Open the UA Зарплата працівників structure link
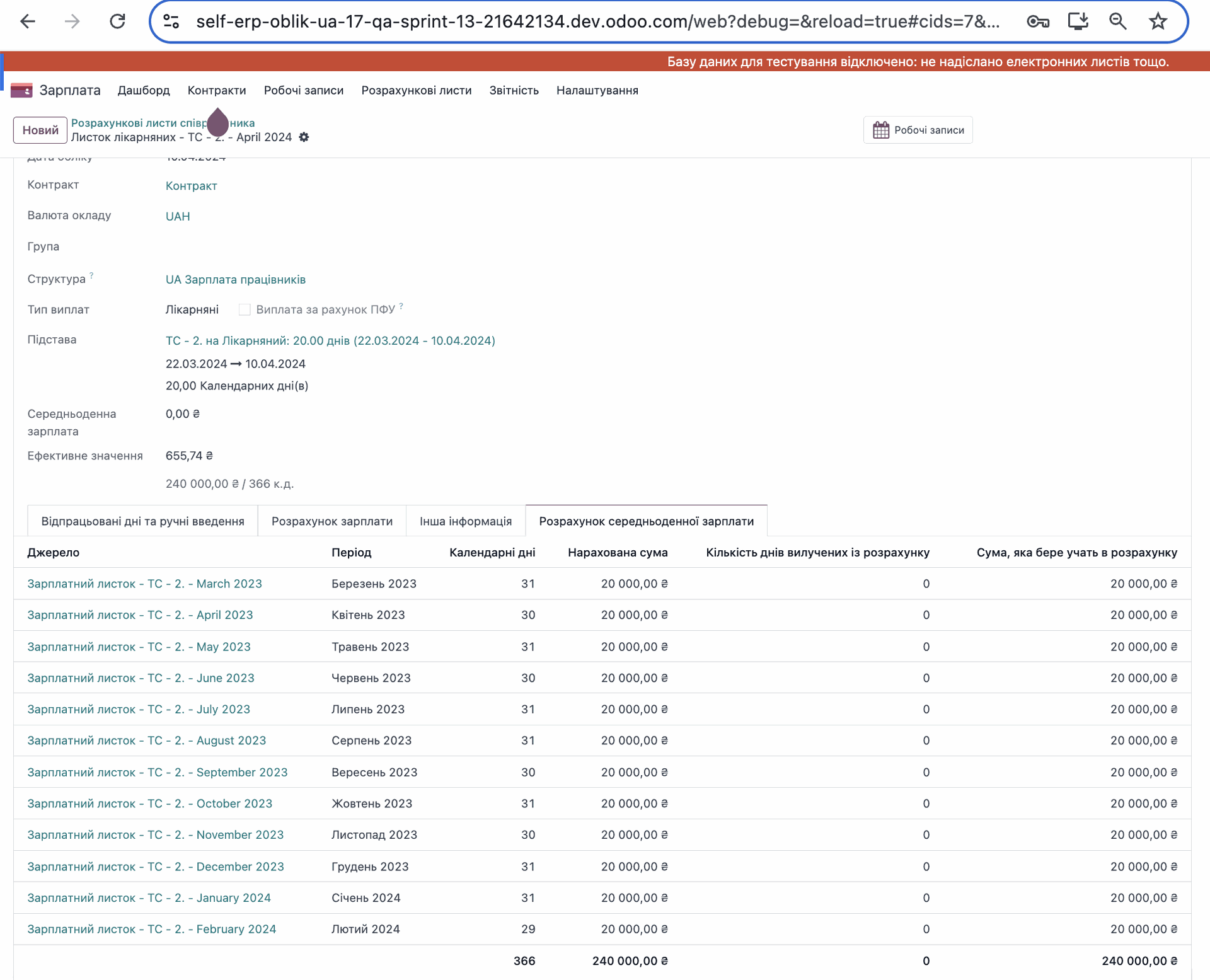Viewport: 1210px width, 980px height. coord(235,279)
